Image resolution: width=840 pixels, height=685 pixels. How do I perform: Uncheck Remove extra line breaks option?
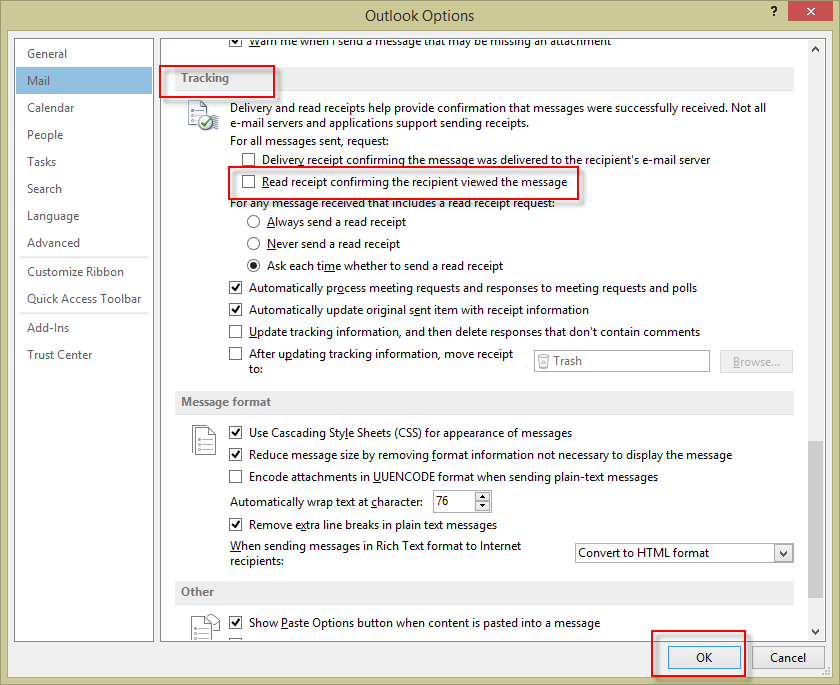coord(236,524)
